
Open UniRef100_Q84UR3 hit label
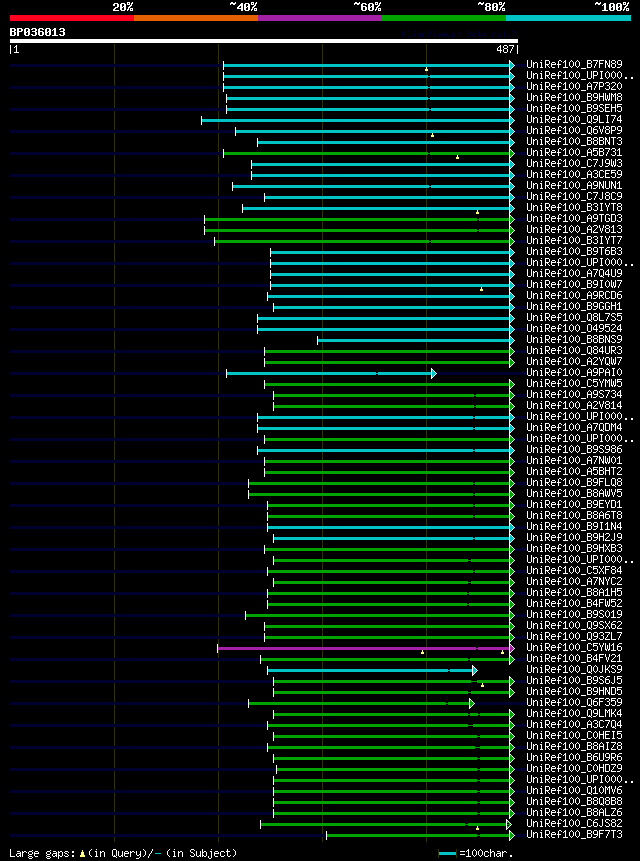(574, 350)
